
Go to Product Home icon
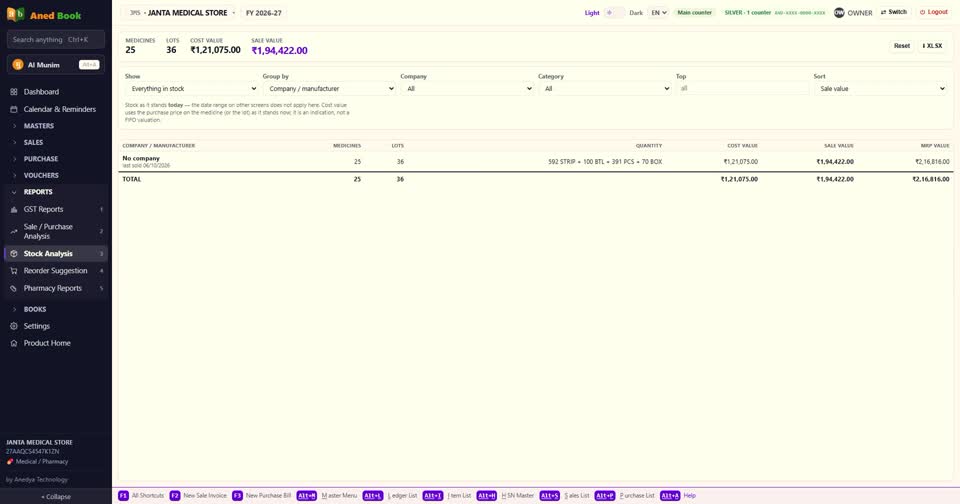point(13,344)
